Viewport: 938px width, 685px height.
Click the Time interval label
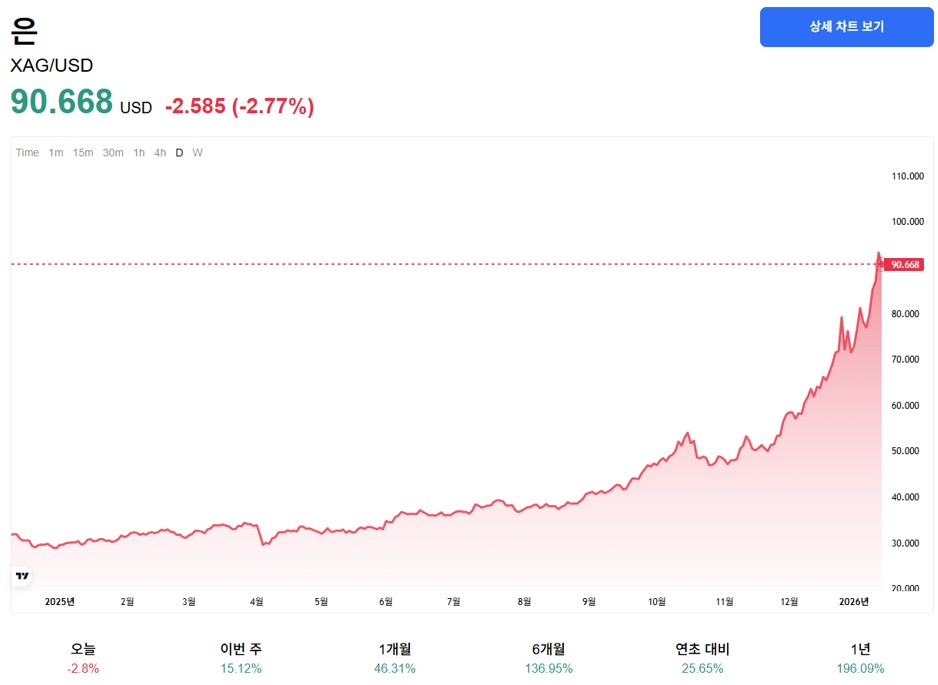click(27, 153)
